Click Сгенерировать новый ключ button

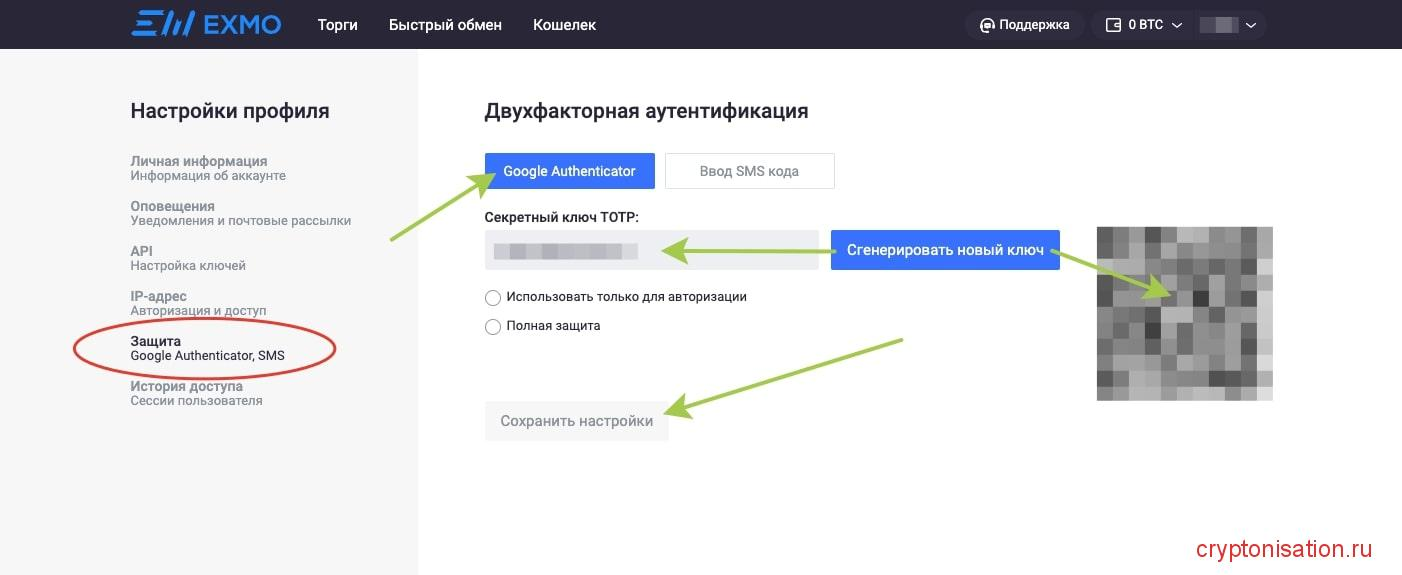(945, 250)
